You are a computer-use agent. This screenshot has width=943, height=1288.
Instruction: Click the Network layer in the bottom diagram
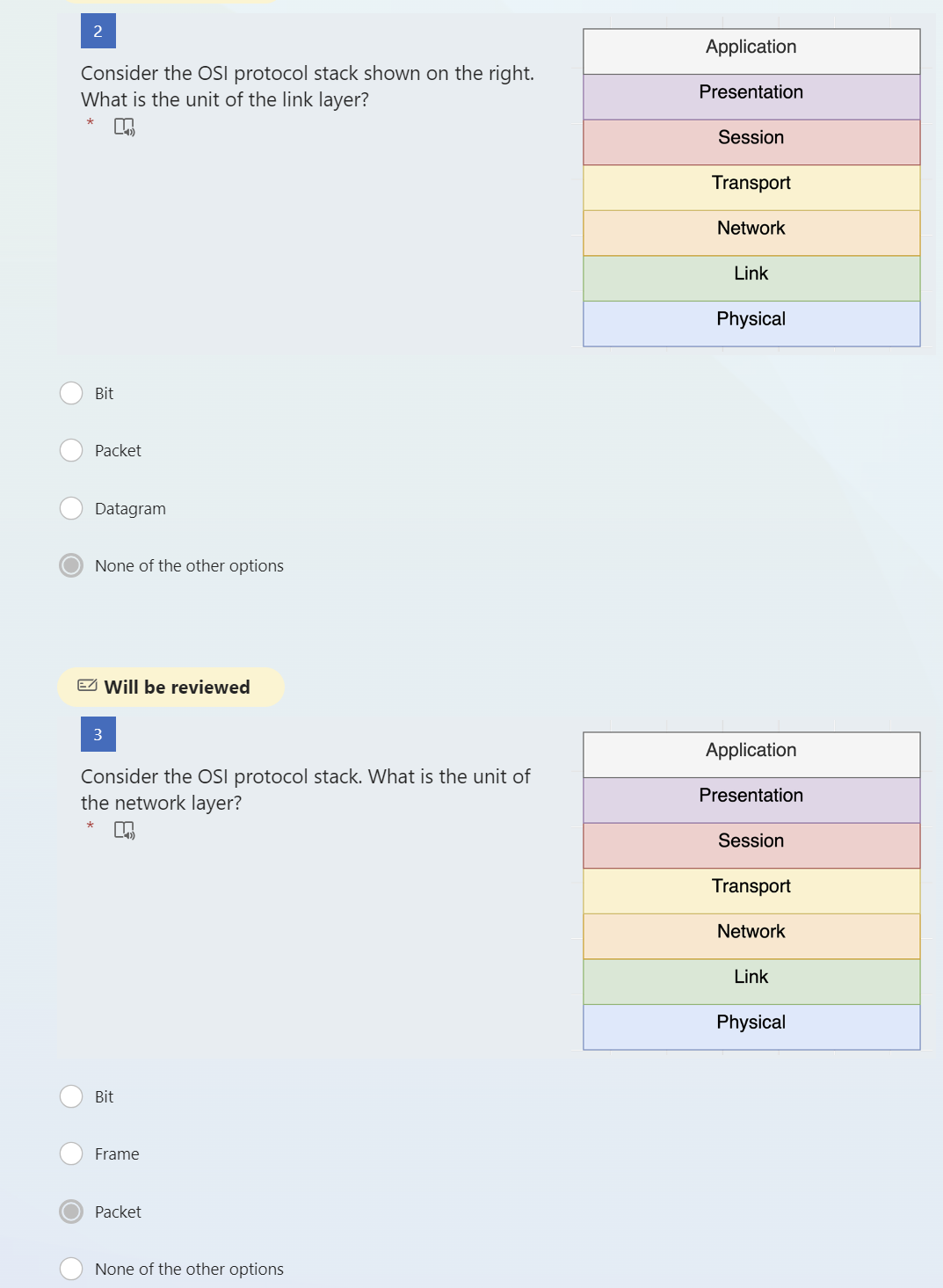point(751,931)
